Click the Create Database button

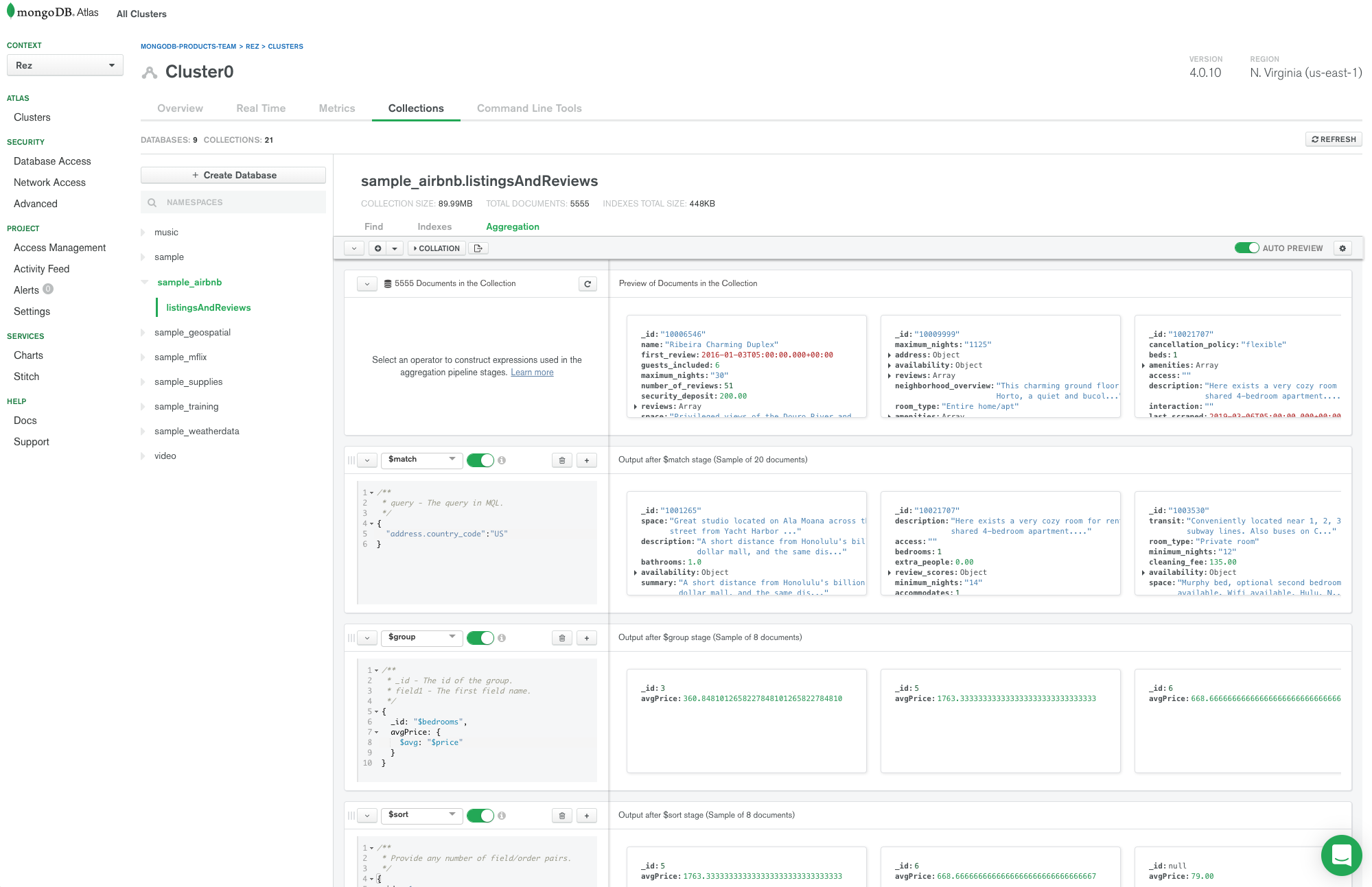233,175
